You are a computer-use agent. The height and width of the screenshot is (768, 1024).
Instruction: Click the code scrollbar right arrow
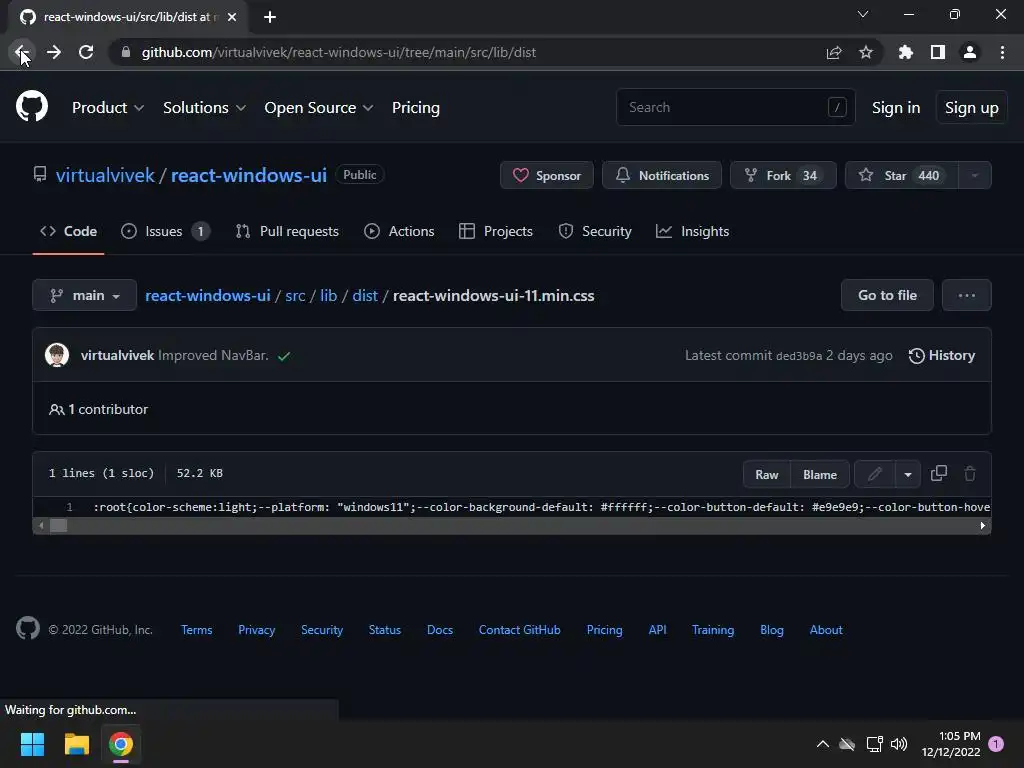[x=982, y=525]
